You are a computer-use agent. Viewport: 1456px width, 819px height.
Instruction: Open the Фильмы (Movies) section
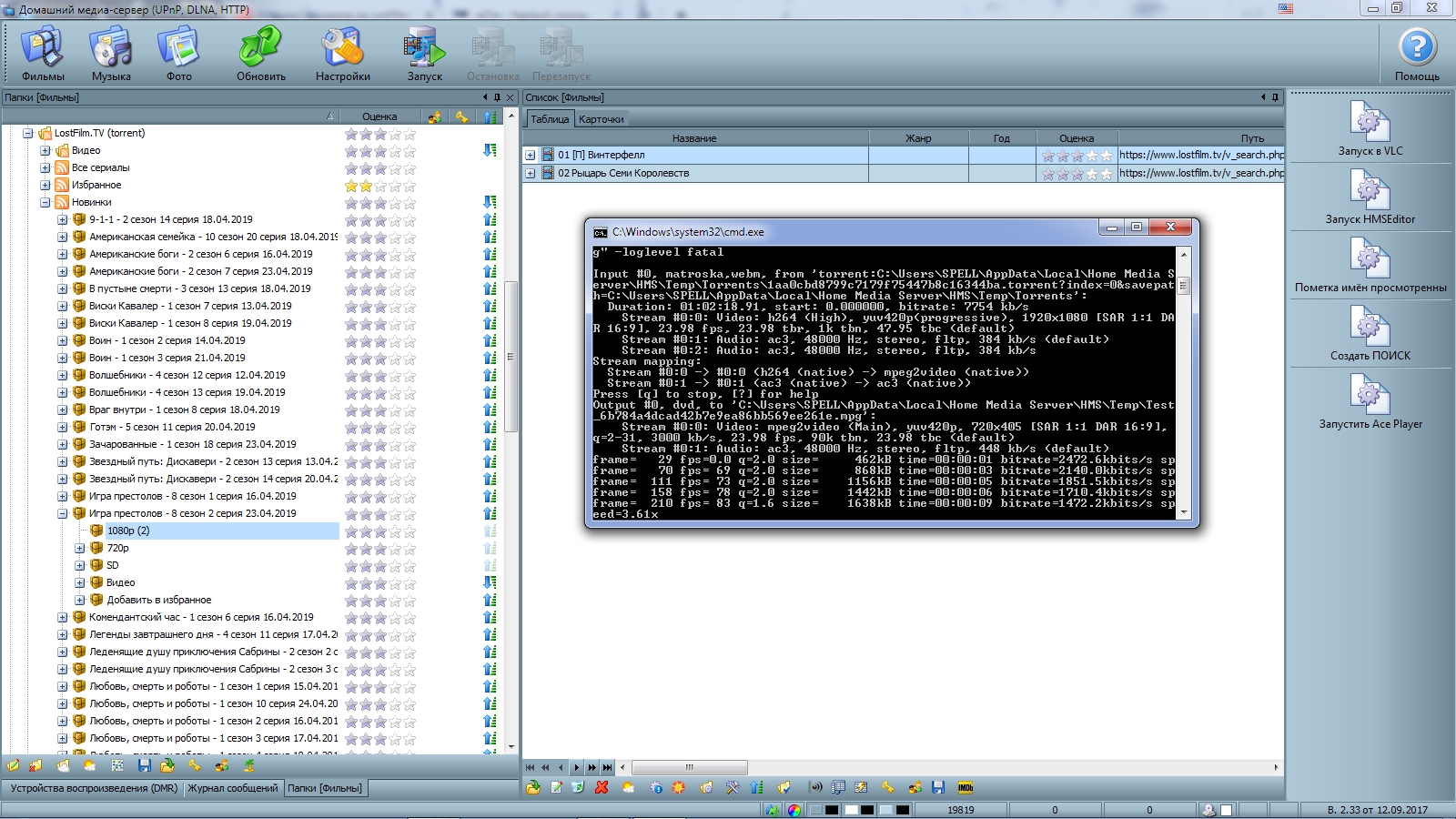[42, 55]
